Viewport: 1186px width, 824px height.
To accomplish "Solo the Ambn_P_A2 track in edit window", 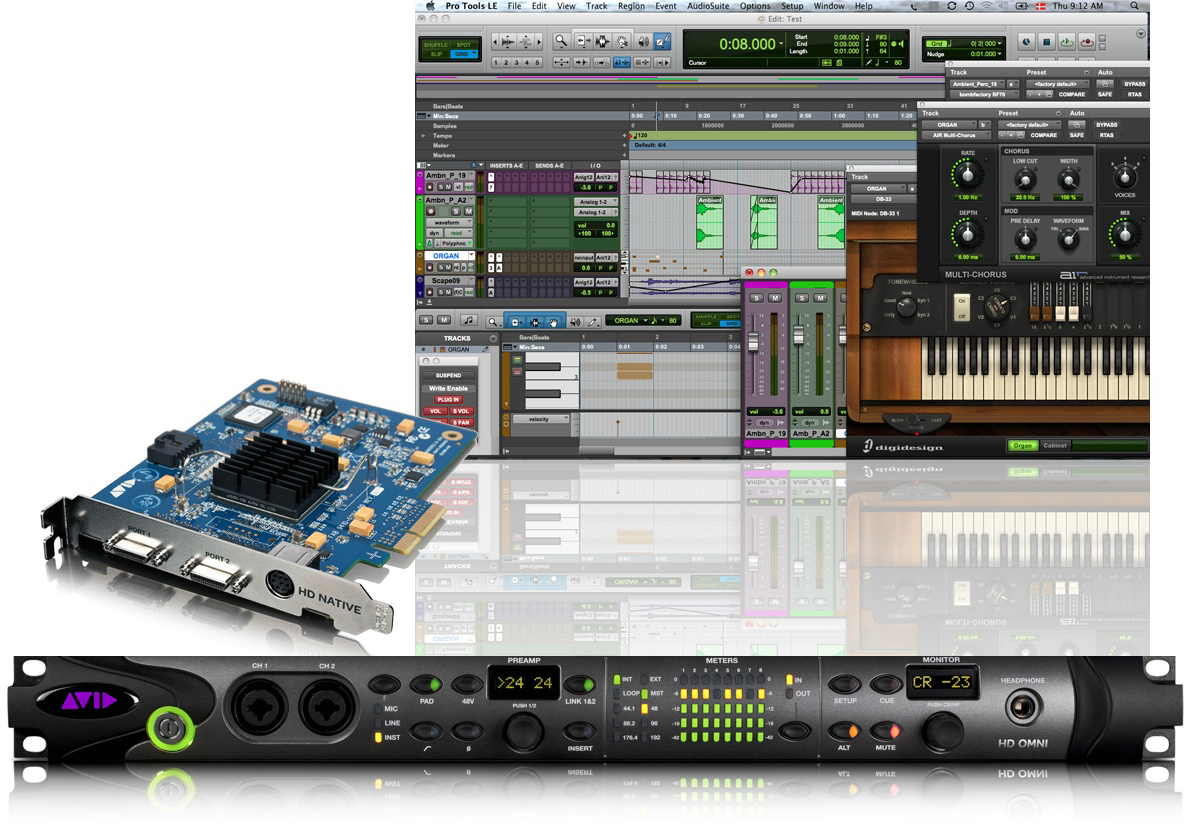I will tap(455, 211).
